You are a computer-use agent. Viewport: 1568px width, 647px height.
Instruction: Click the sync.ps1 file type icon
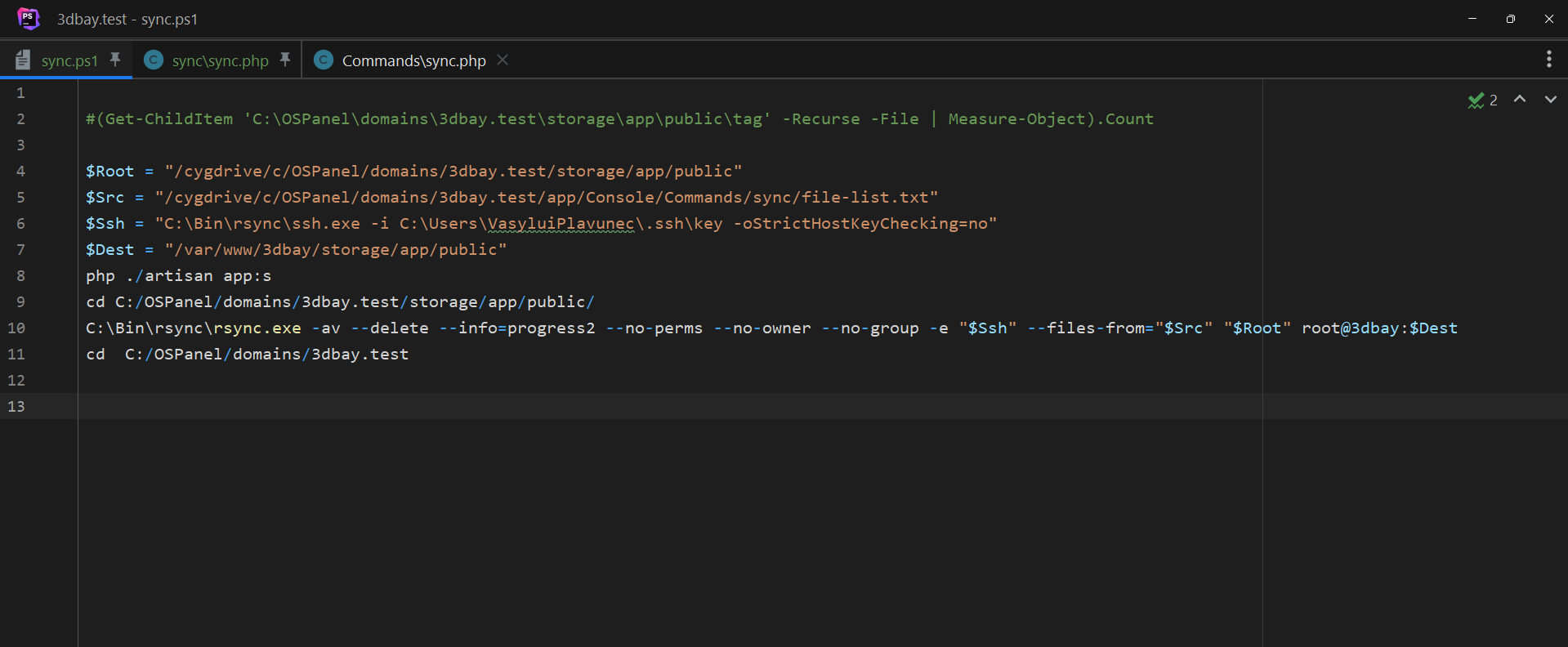click(x=23, y=60)
